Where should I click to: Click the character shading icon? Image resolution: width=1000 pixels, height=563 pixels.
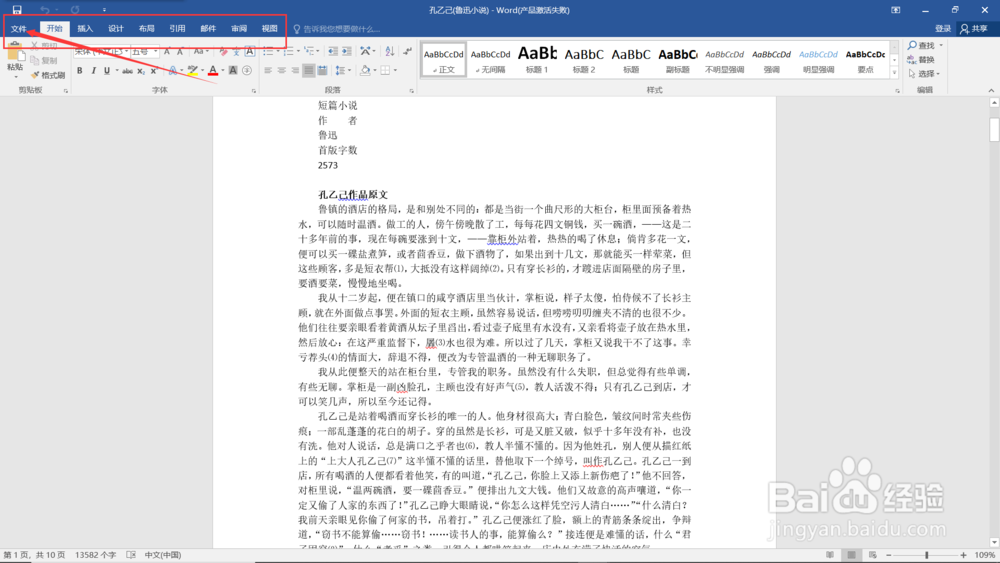click(x=233, y=71)
